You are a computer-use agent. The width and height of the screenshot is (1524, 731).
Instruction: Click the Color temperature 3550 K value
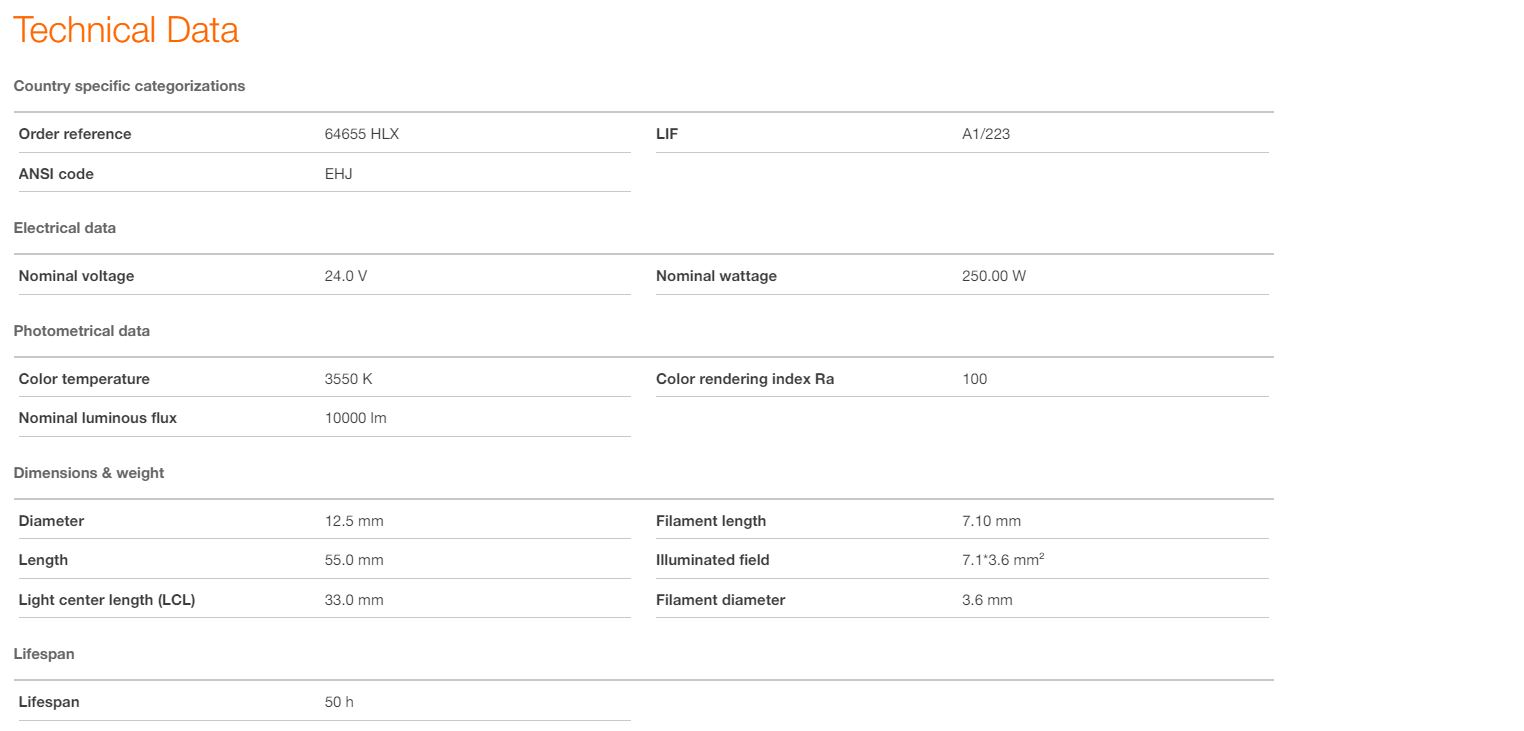(x=348, y=379)
